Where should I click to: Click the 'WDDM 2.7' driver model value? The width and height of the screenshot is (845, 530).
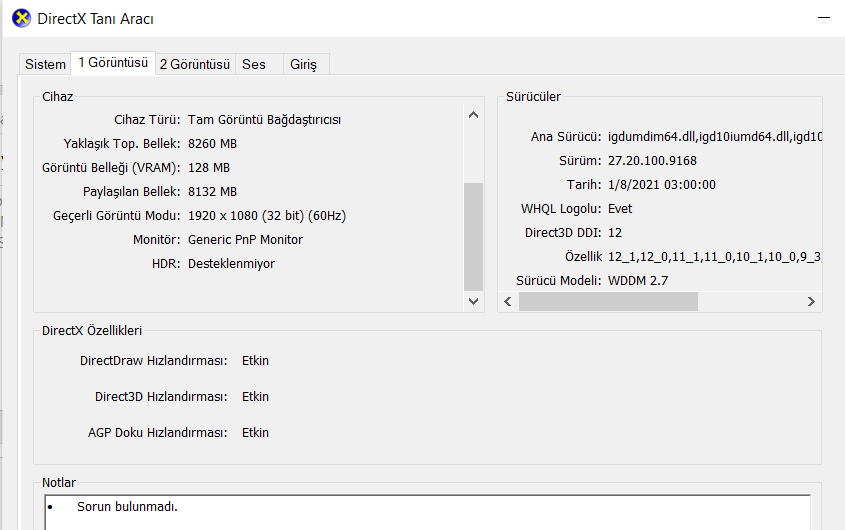pyautogui.click(x=638, y=280)
